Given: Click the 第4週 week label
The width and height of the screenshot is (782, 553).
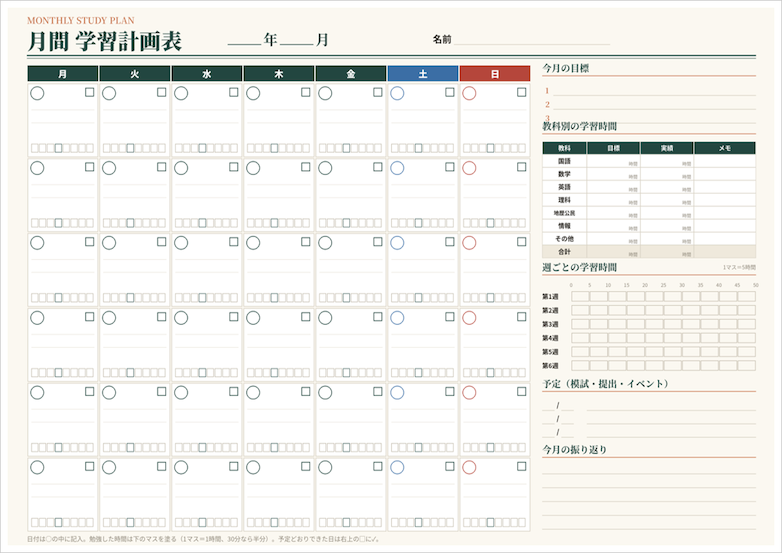Looking at the screenshot, I should (x=551, y=338).
